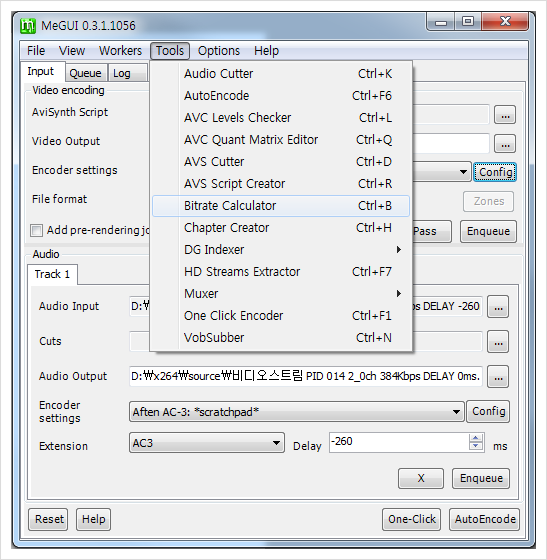Enqueue the audio encoding job
The image size is (547, 560).
pos(481,478)
